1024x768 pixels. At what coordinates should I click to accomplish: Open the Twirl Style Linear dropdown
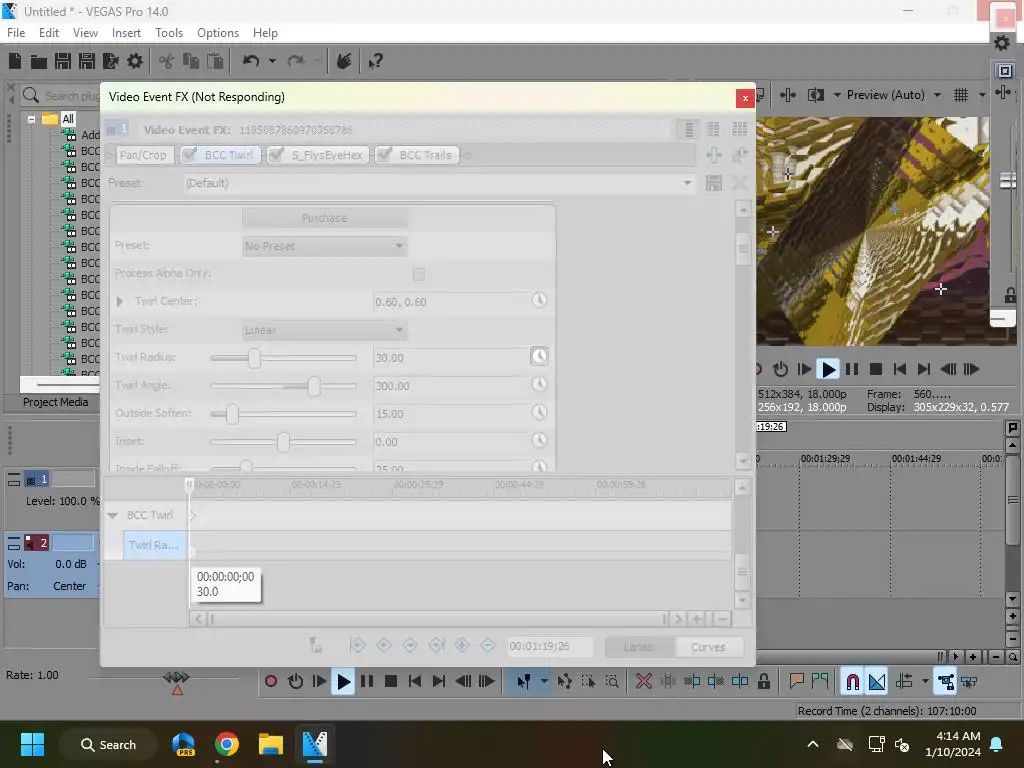point(325,330)
